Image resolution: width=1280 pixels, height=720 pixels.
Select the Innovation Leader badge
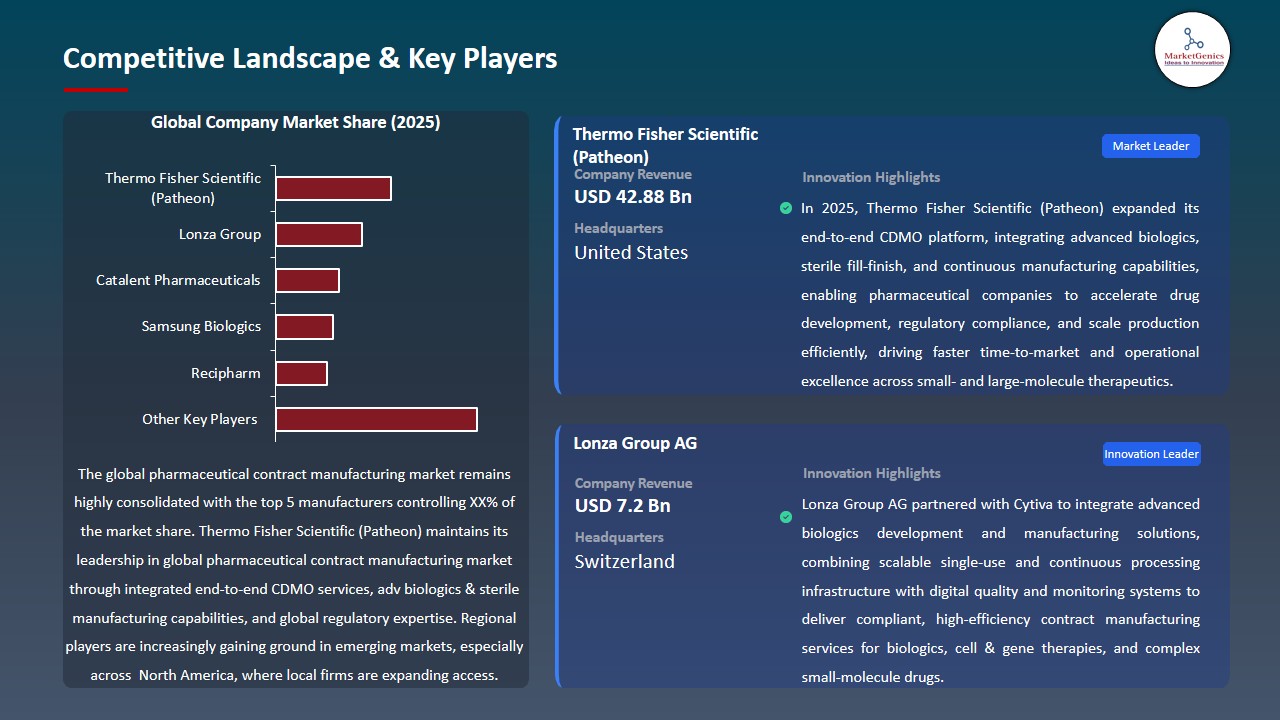click(1151, 453)
